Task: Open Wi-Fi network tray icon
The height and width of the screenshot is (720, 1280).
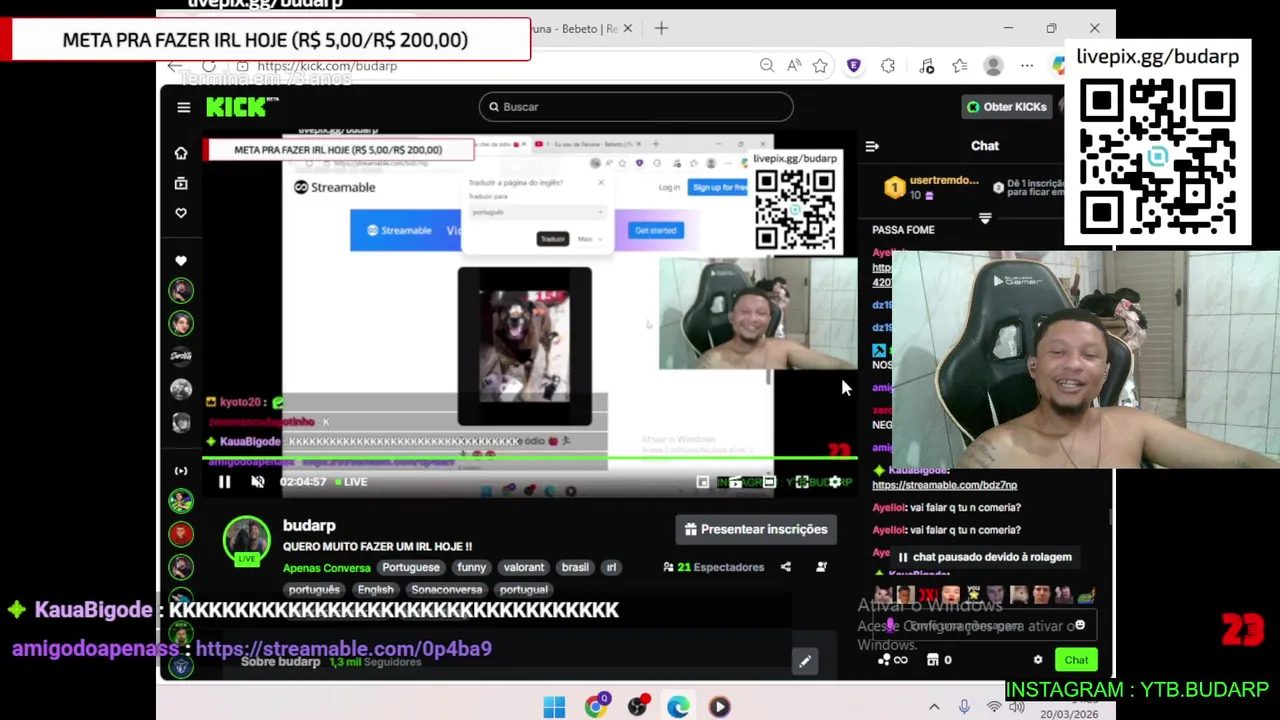Action: click(x=994, y=707)
